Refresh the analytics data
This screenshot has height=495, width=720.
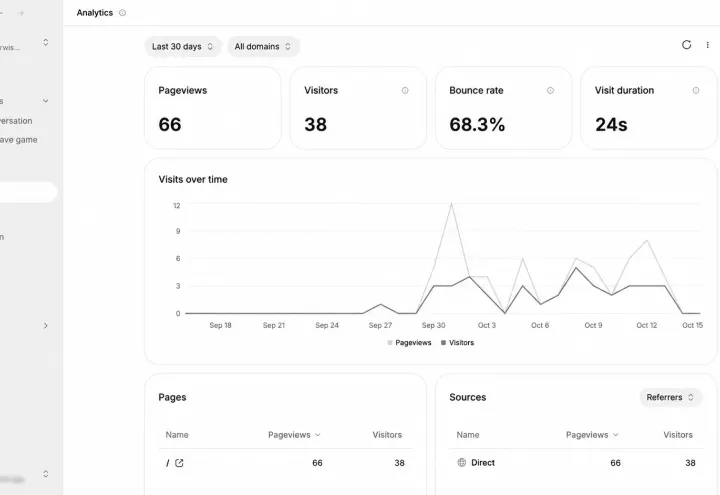coord(686,45)
